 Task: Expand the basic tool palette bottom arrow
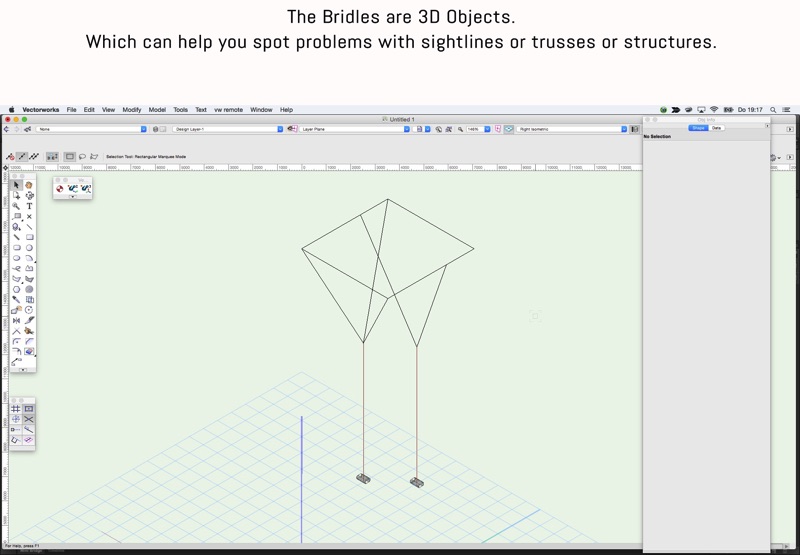(23, 370)
